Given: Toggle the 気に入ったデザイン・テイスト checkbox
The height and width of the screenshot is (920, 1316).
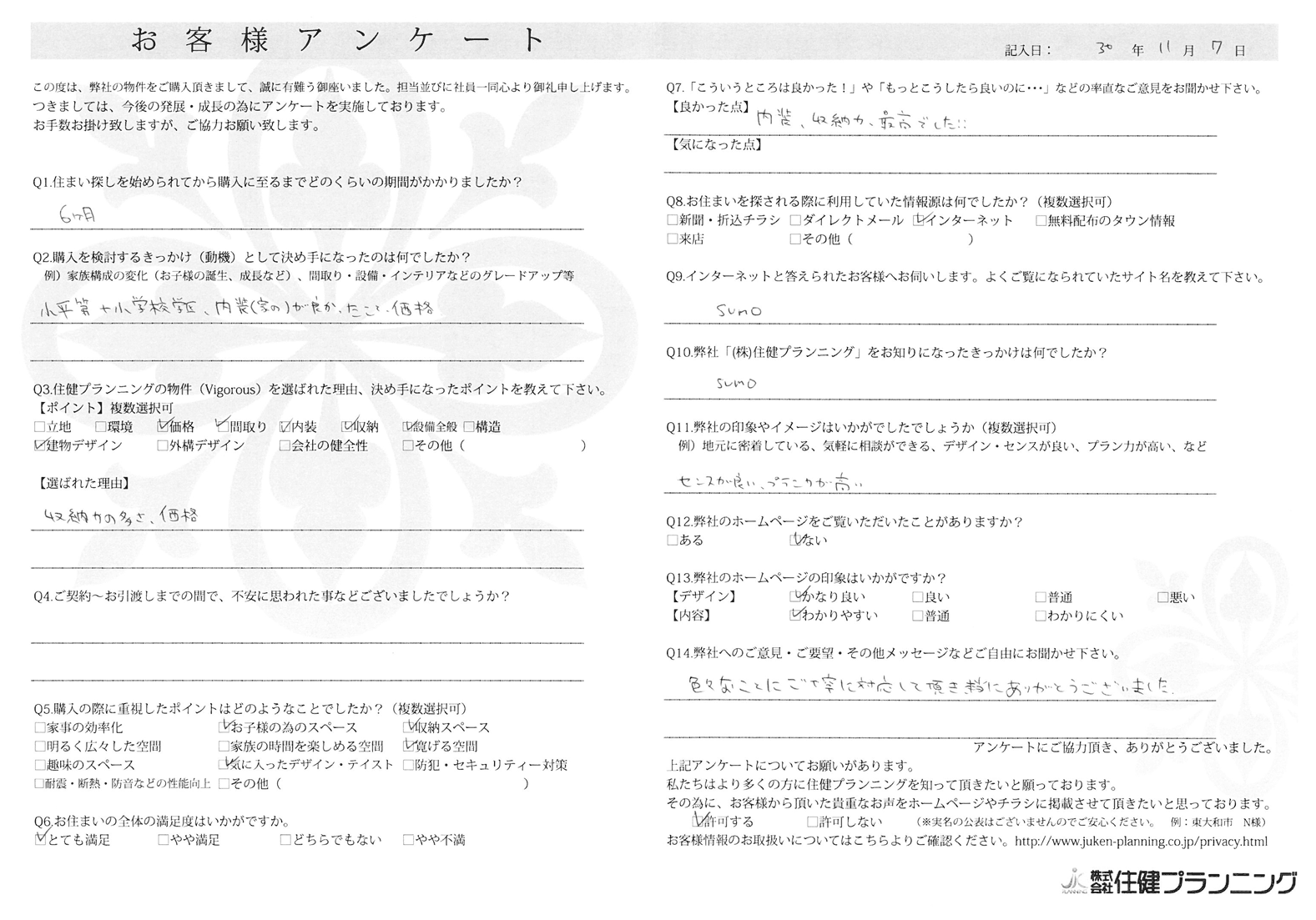Looking at the screenshot, I should [x=223, y=765].
